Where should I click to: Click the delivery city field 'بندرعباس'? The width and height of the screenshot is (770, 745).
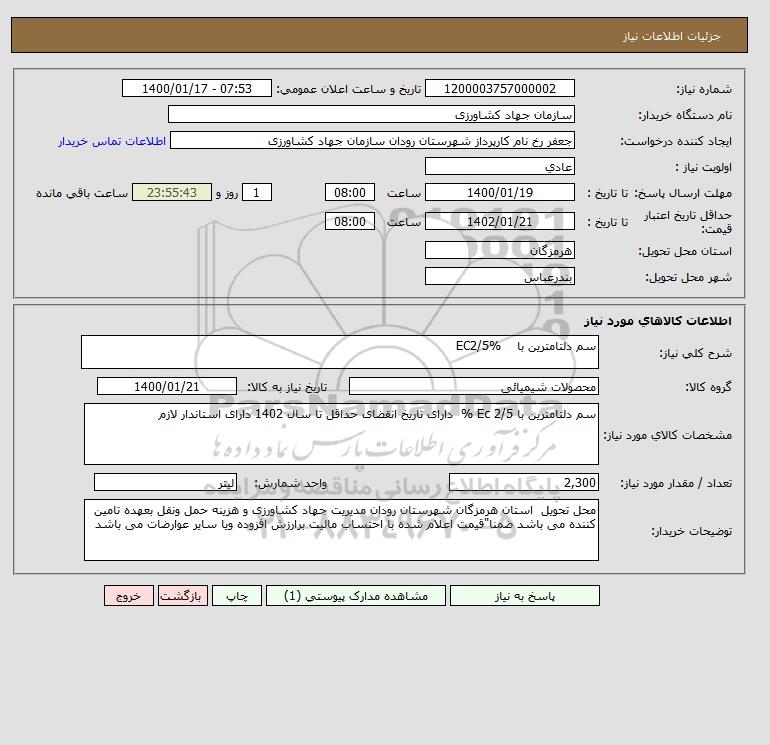(499, 276)
